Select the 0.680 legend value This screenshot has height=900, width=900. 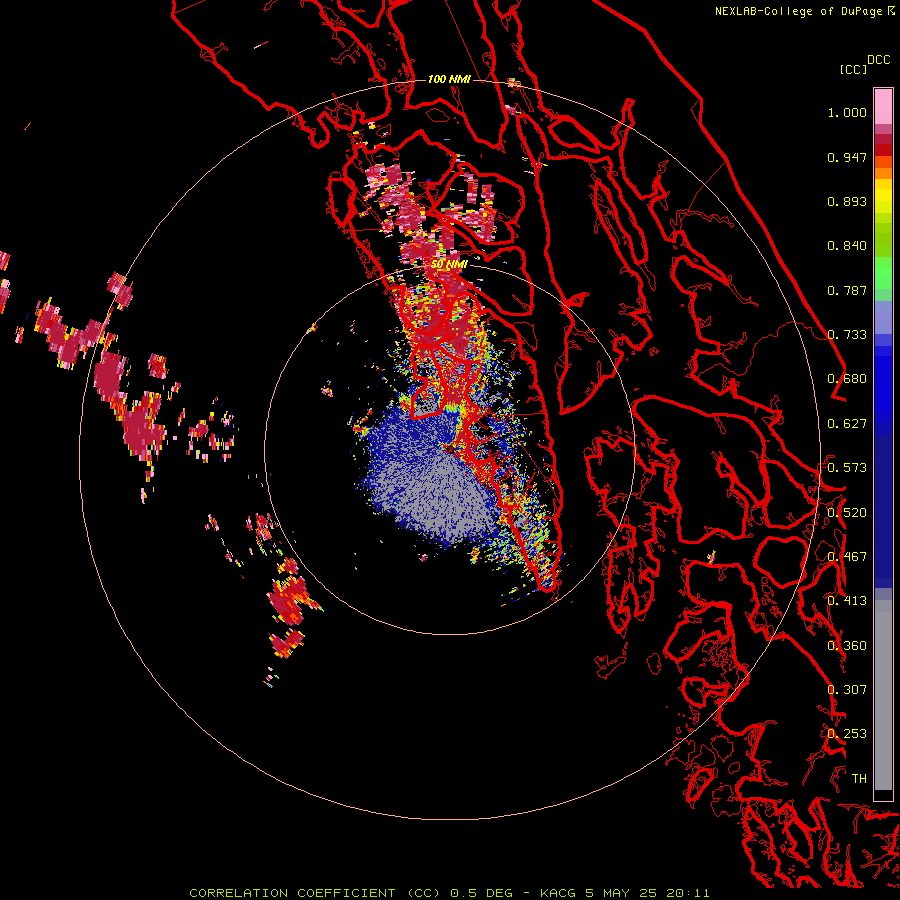(x=847, y=379)
